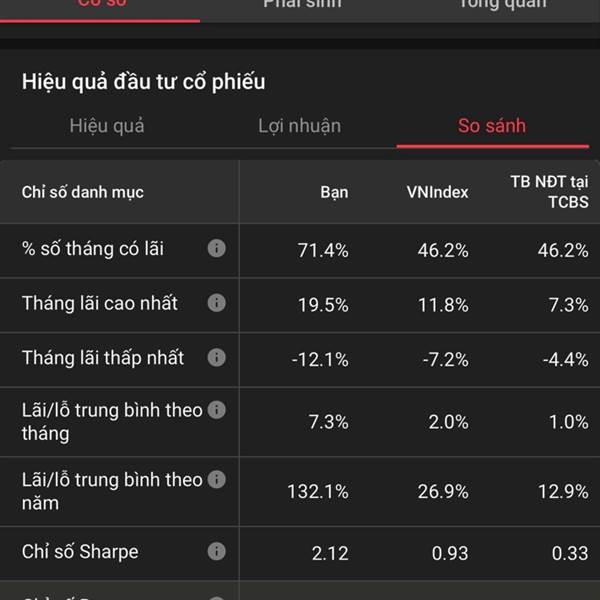Switch to the Hiệu quả tab
The width and height of the screenshot is (600, 600).
[107, 126]
